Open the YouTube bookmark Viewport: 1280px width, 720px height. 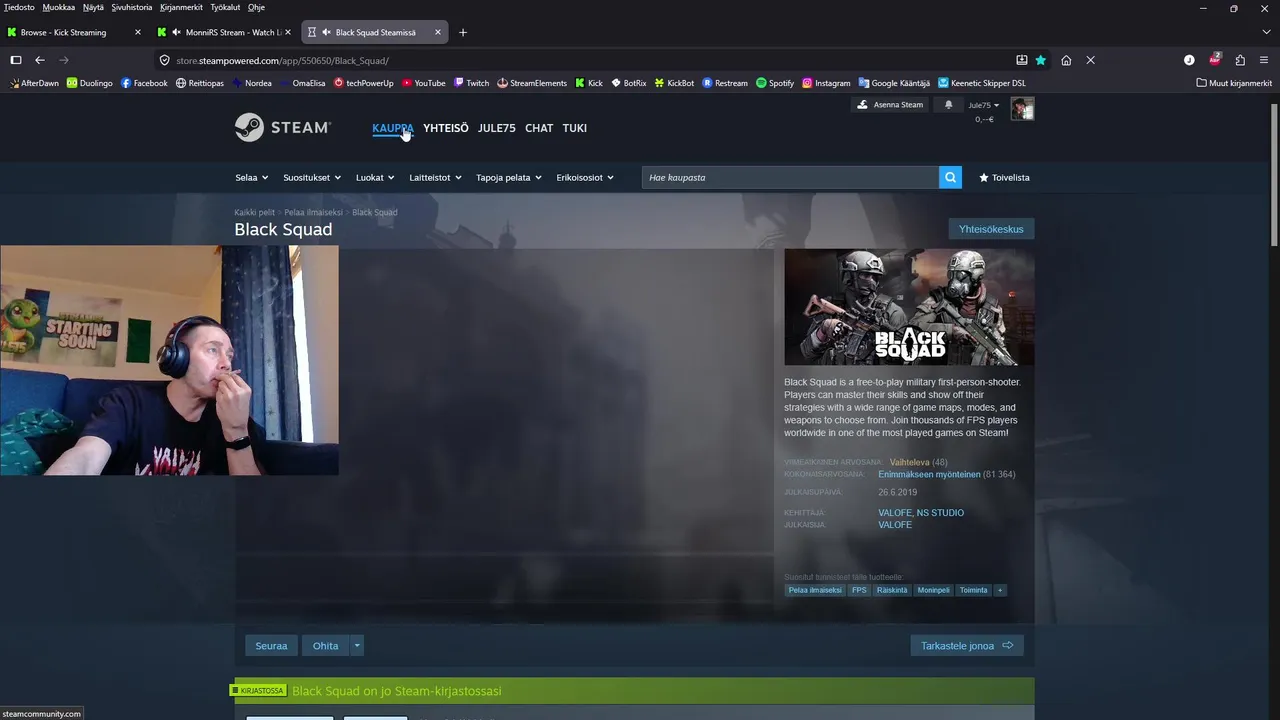[424, 83]
